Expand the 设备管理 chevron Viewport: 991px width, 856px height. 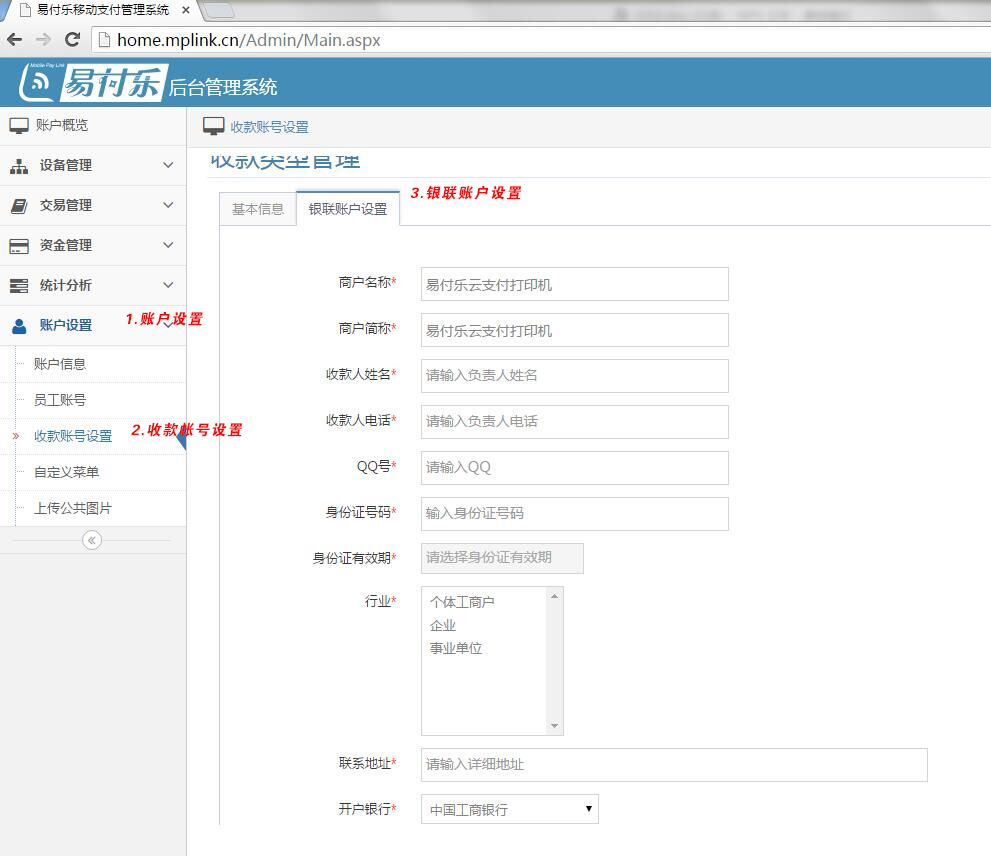(168, 165)
